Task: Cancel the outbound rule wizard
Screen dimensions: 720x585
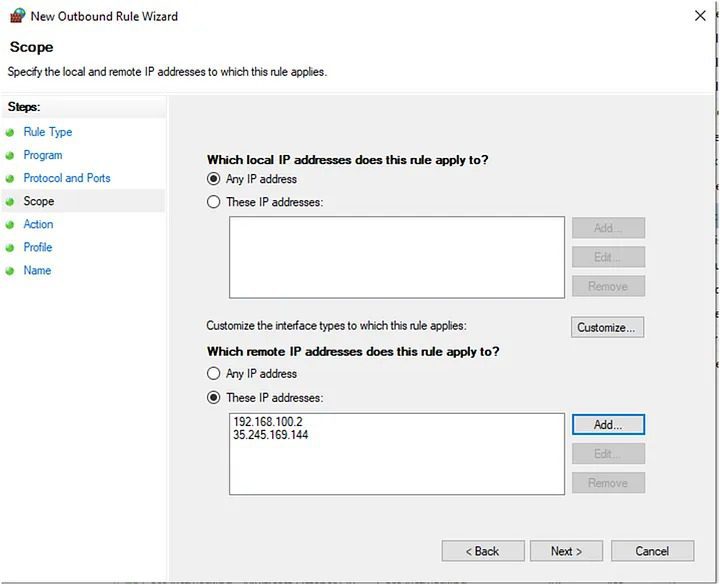Action: point(652,551)
